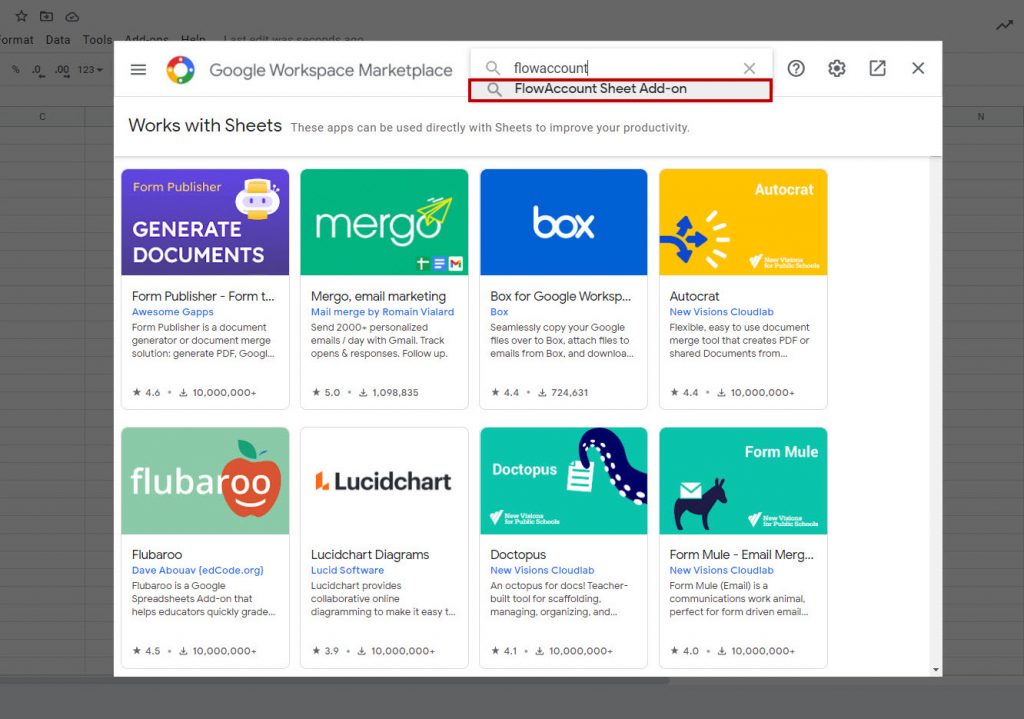Open the Help question mark icon

(x=796, y=69)
